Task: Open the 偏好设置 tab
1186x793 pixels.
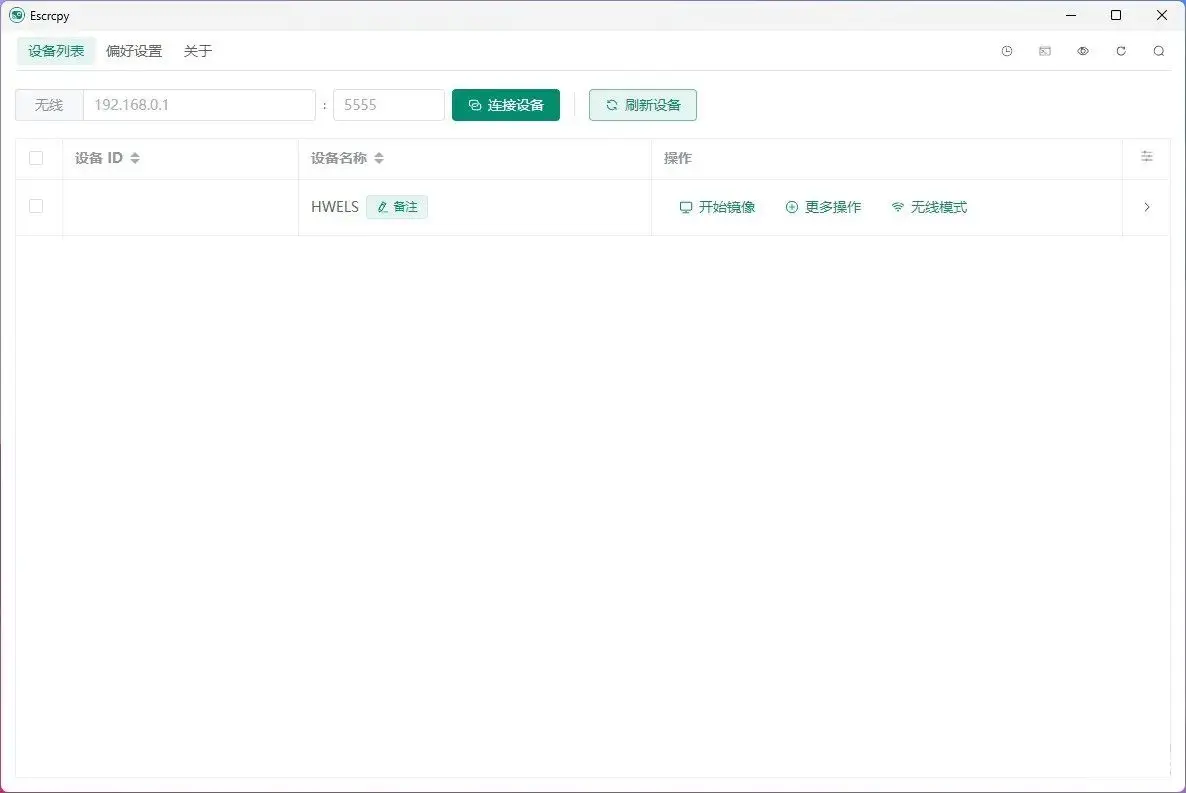Action: coord(134,51)
